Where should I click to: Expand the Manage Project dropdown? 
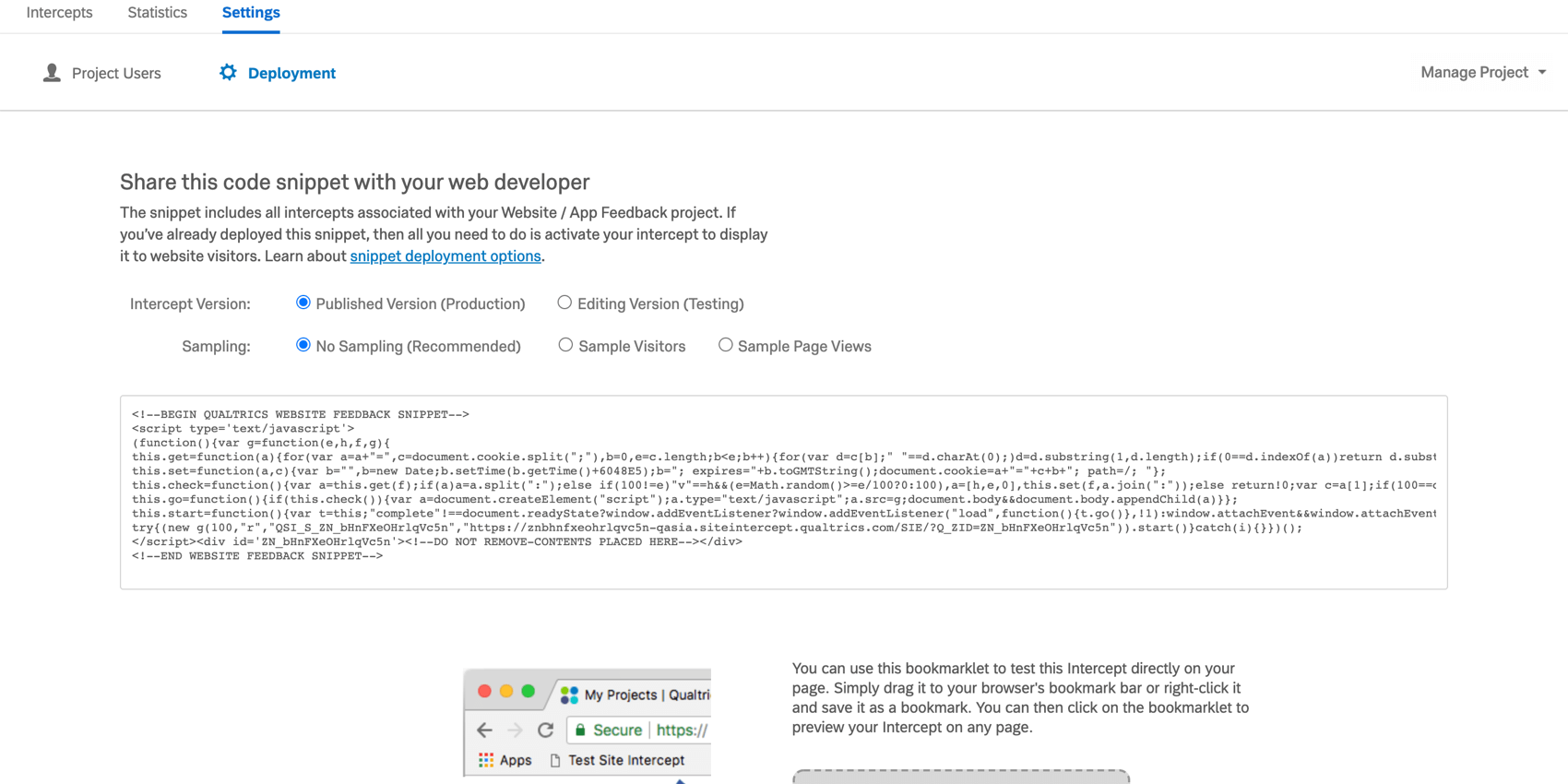click(x=1483, y=72)
